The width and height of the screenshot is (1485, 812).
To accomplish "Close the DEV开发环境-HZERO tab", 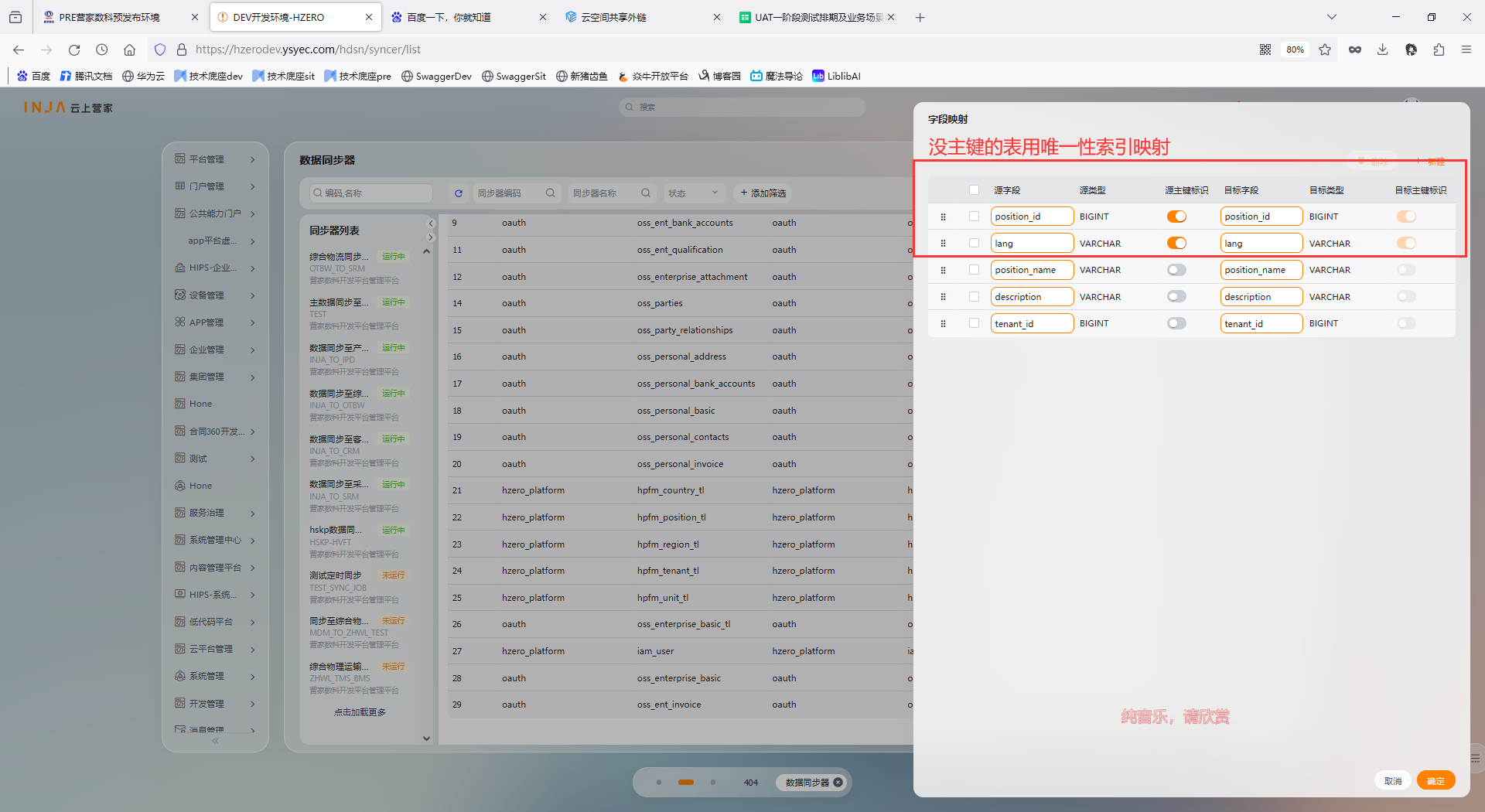I will pos(368,17).
